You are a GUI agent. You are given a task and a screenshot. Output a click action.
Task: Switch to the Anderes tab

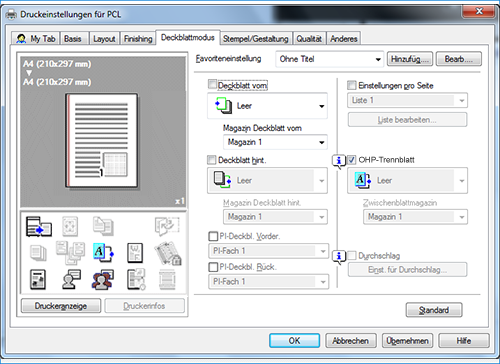point(344,39)
